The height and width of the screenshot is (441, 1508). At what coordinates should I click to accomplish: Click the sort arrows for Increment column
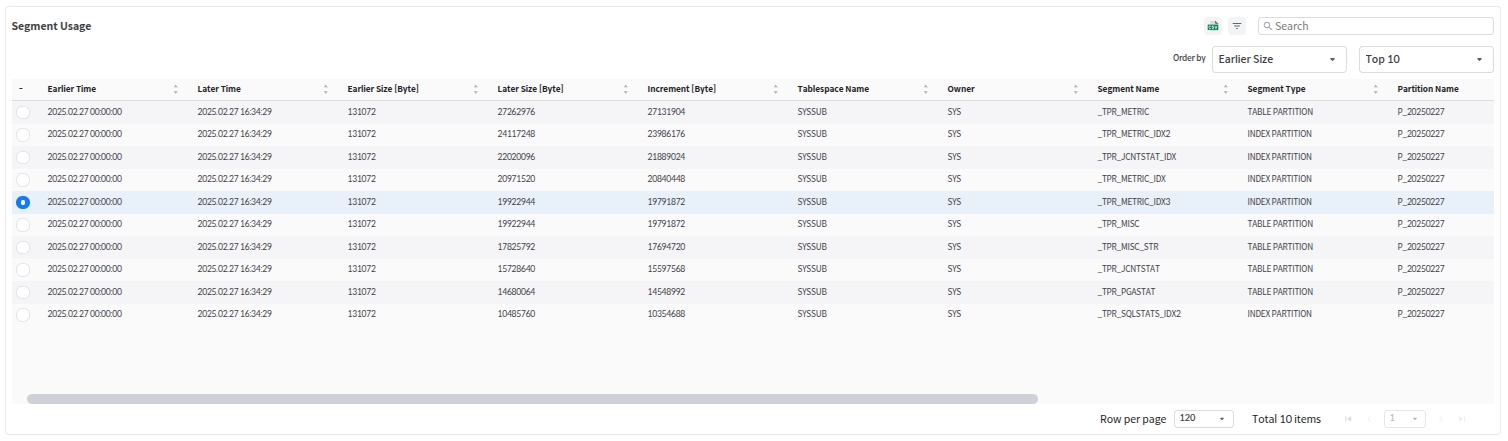point(776,89)
